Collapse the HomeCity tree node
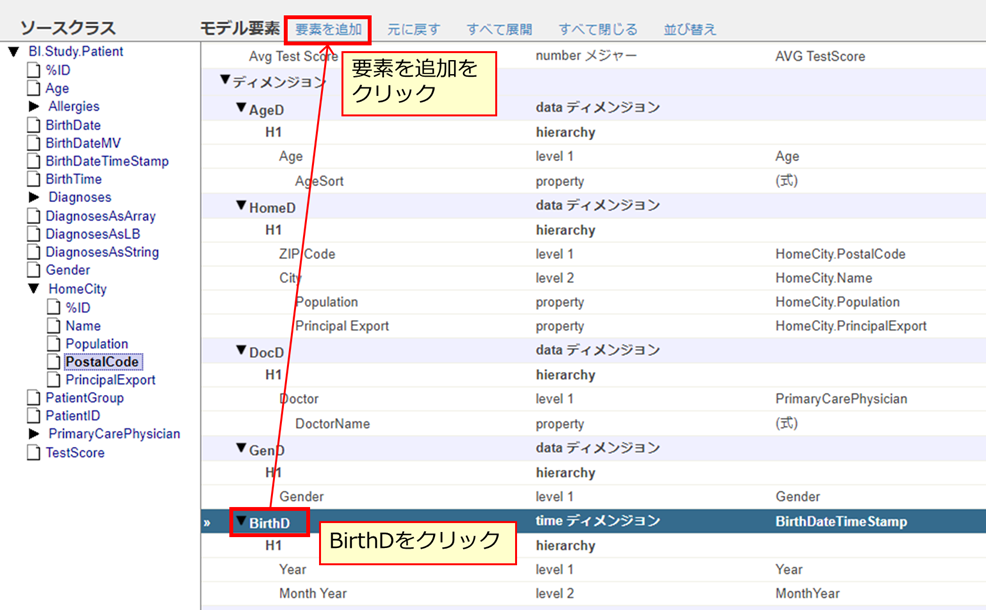The height and width of the screenshot is (610, 986). click(x=34, y=289)
